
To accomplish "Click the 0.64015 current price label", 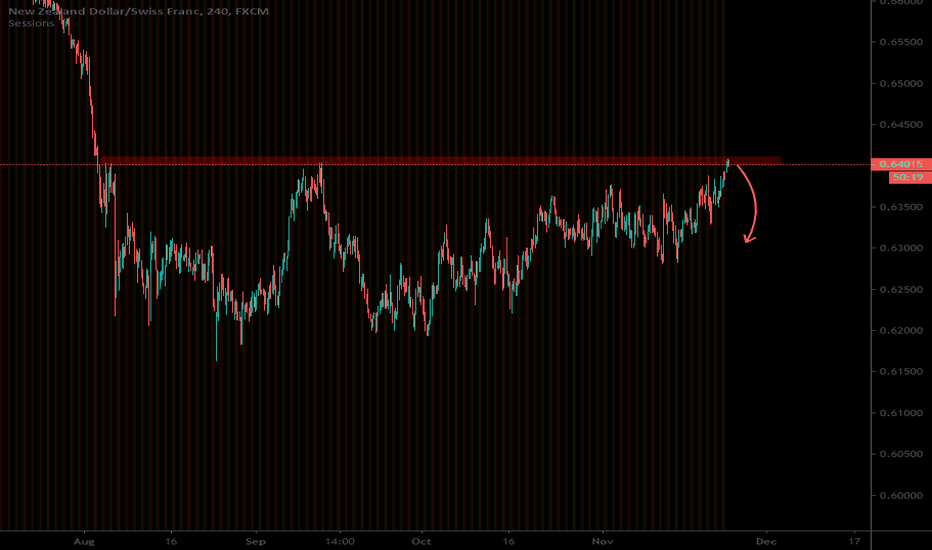I will pos(901,164).
